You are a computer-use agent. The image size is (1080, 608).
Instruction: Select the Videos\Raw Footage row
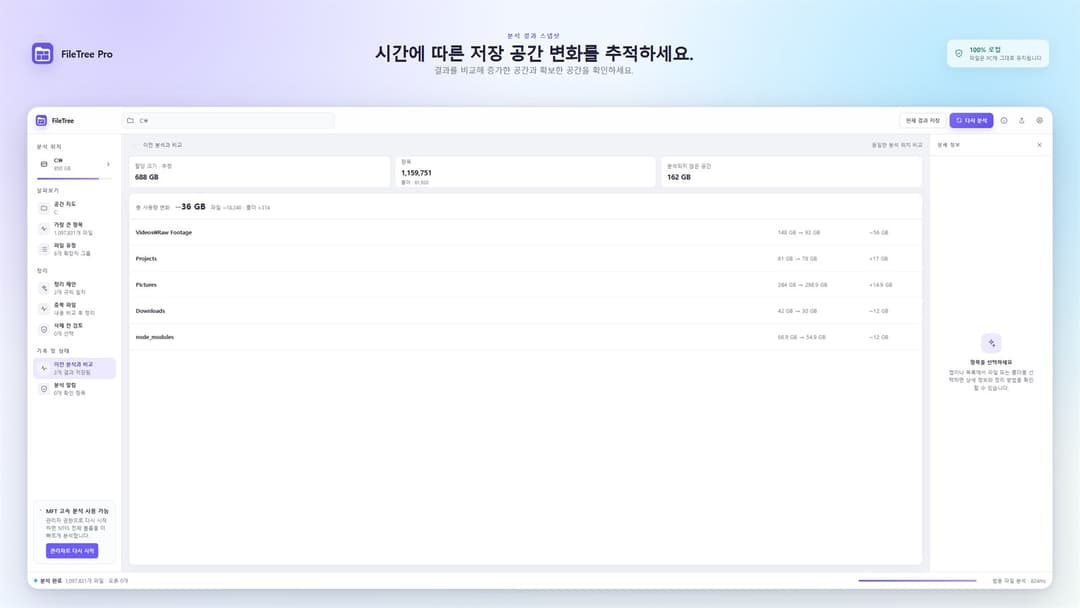tap(526, 233)
